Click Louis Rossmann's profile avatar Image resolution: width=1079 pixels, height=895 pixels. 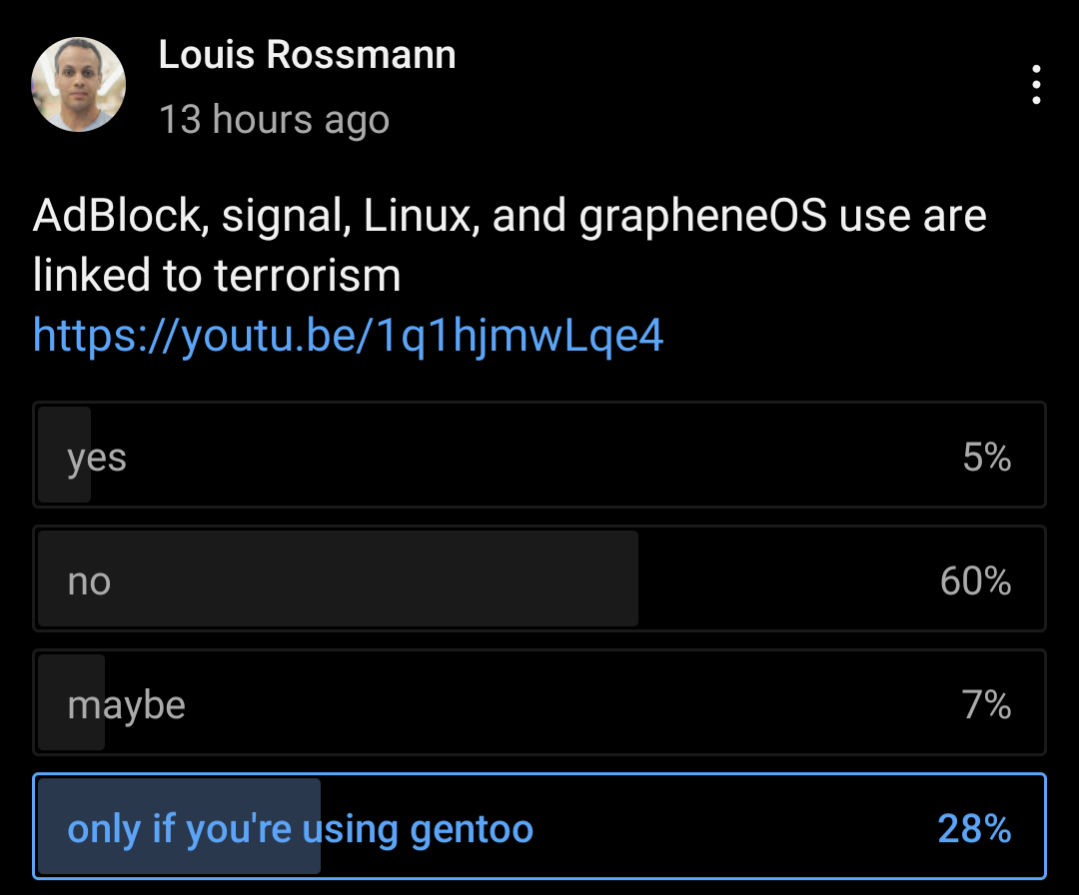78,85
